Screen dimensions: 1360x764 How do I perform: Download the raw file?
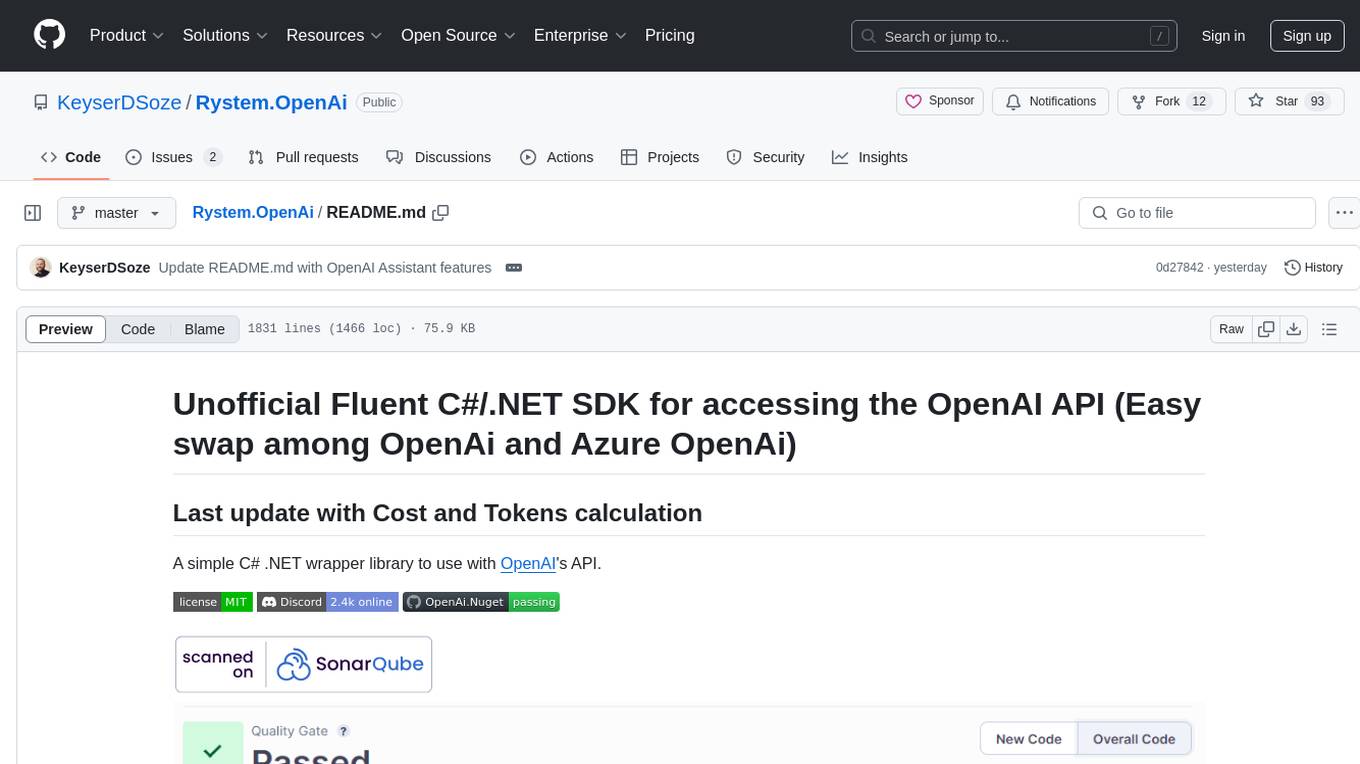1293,329
